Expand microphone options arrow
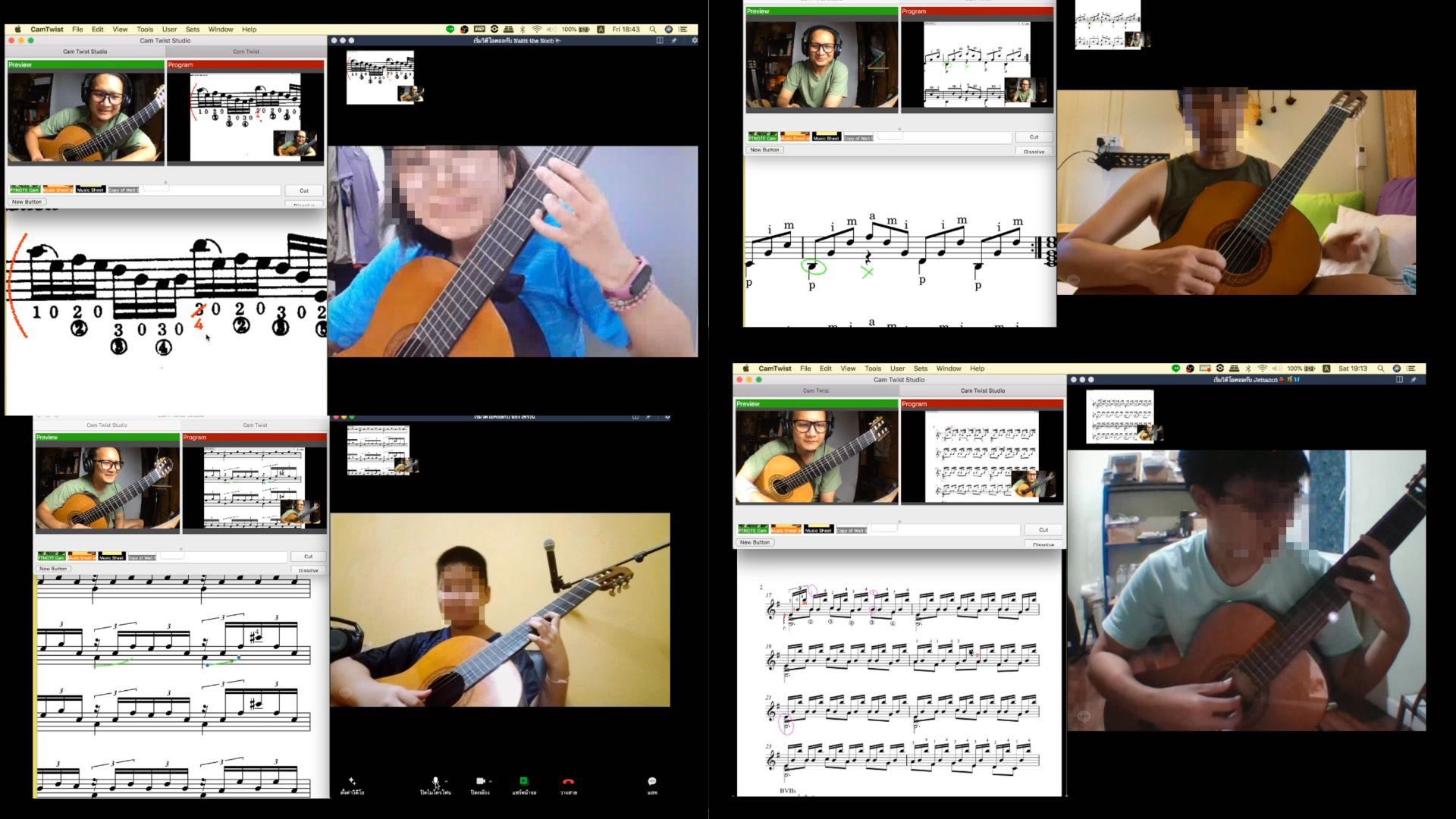 [x=446, y=780]
